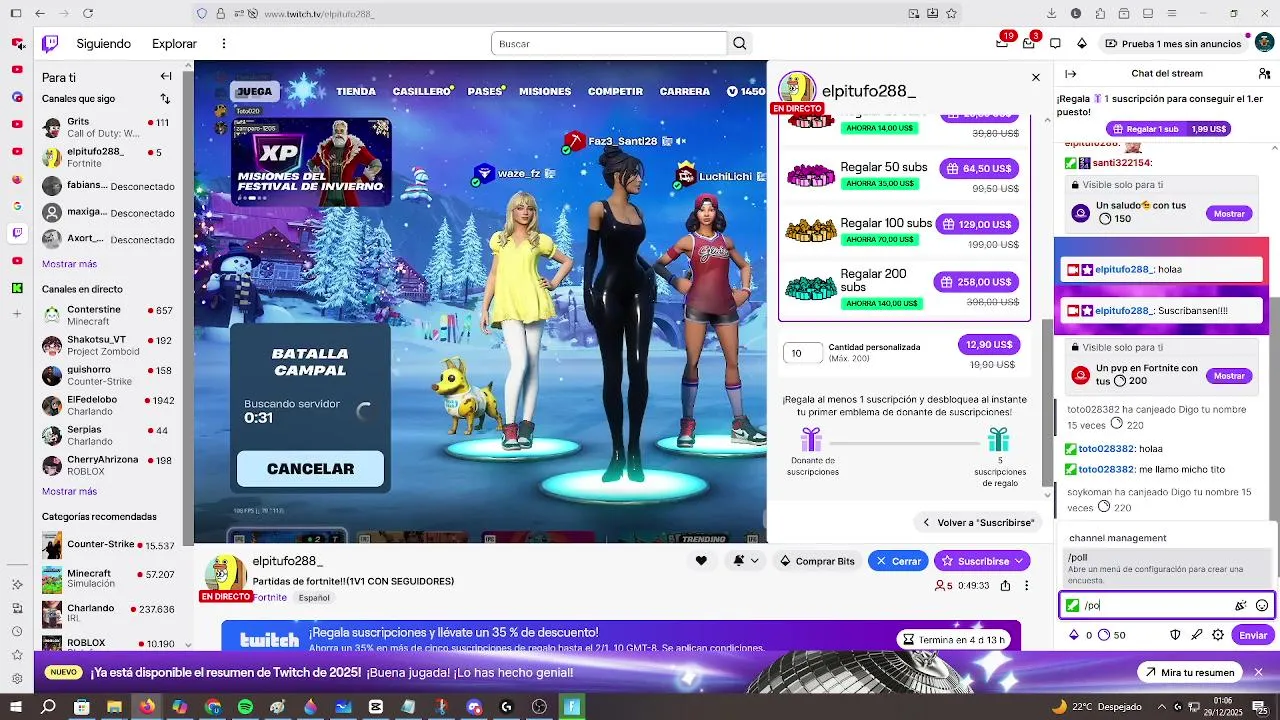Edit the custom gift quantity field
This screenshot has height=720, width=1280.
click(803, 353)
